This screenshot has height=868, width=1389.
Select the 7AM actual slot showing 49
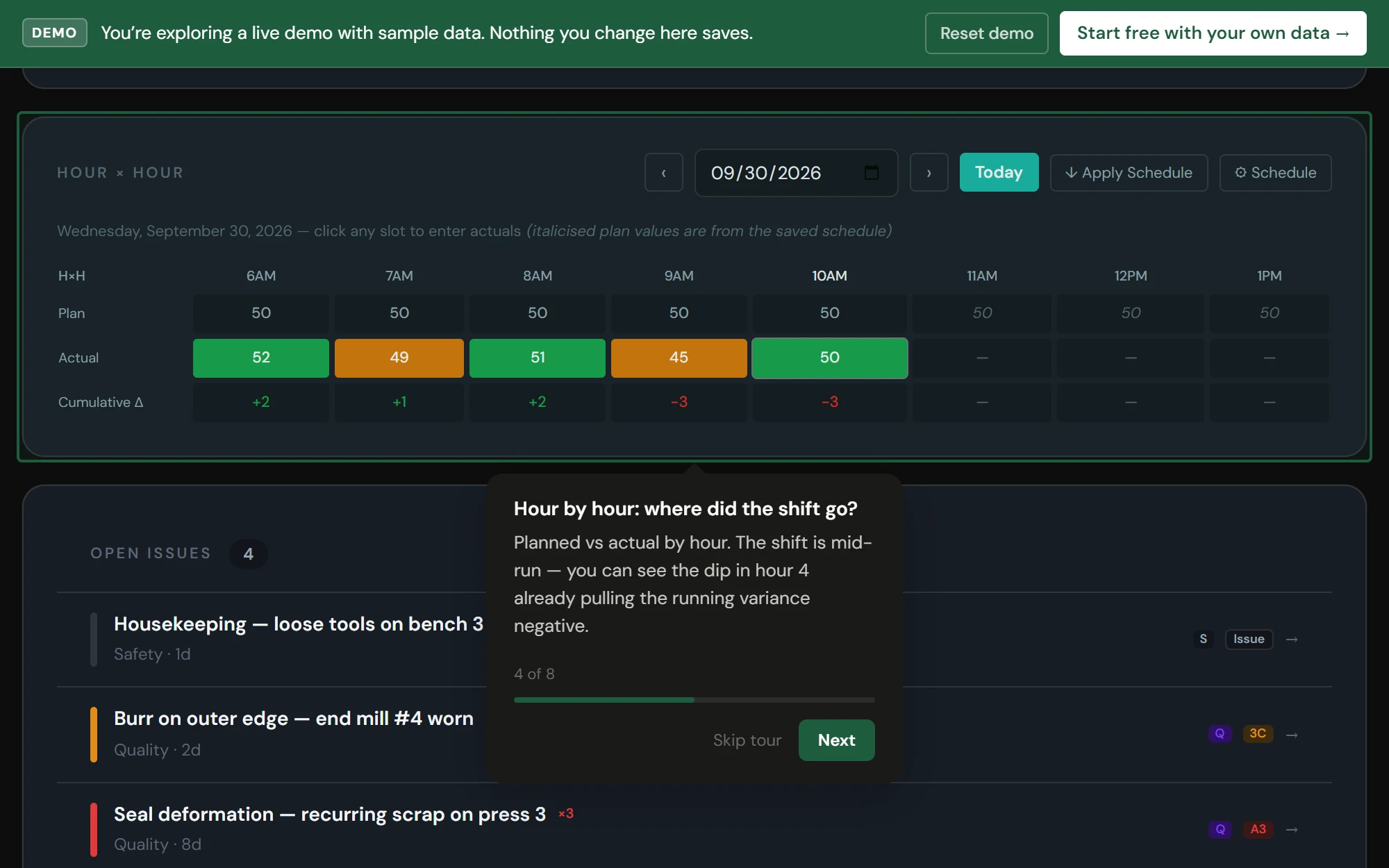click(399, 358)
